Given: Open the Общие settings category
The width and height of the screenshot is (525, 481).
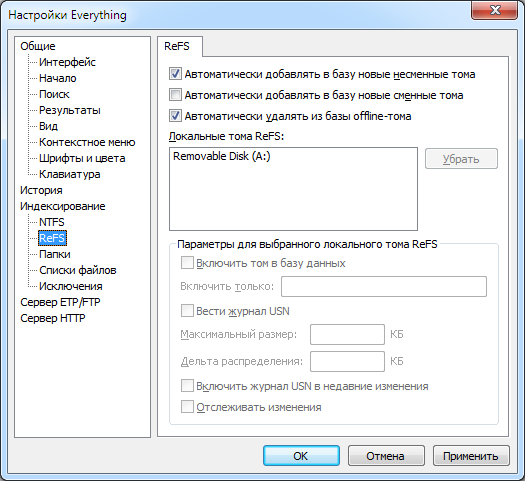Looking at the screenshot, I should (x=38, y=46).
